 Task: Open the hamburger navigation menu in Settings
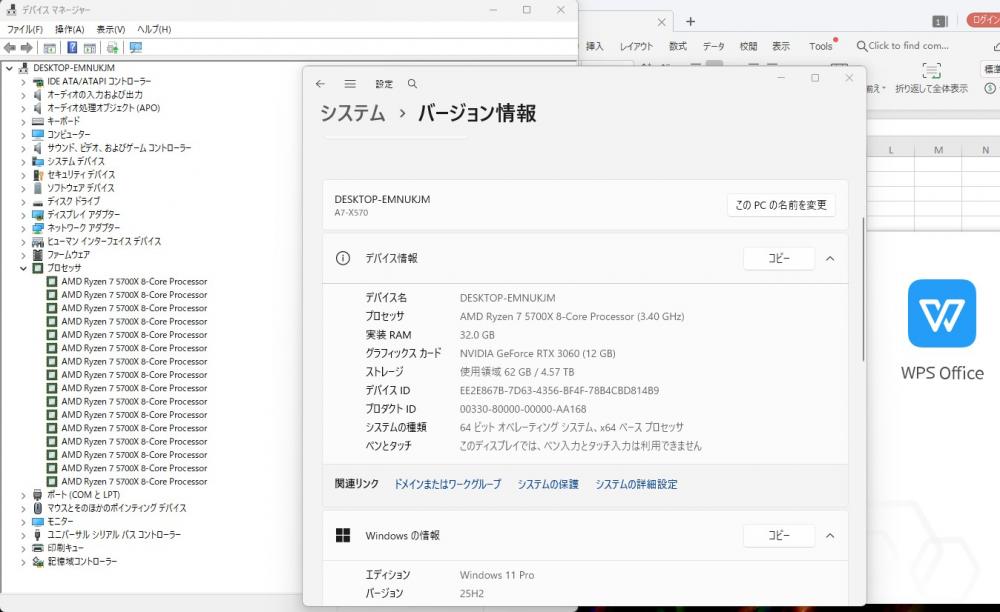[350, 84]
